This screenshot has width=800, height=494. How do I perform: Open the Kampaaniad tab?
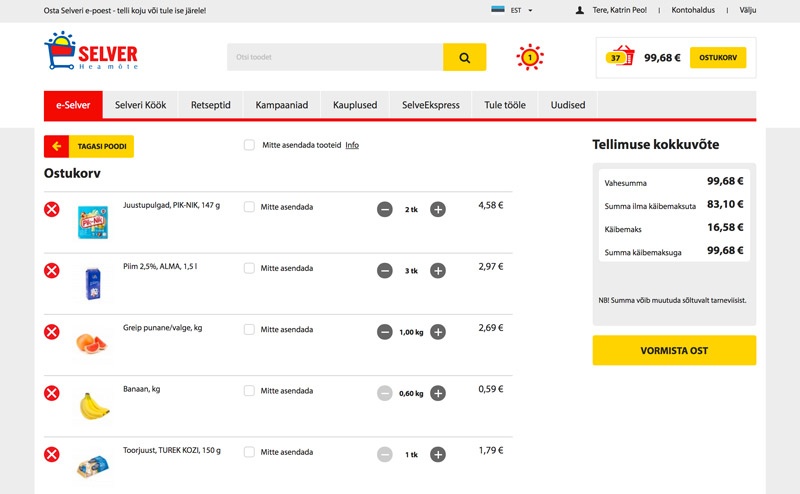click(282, 105)
